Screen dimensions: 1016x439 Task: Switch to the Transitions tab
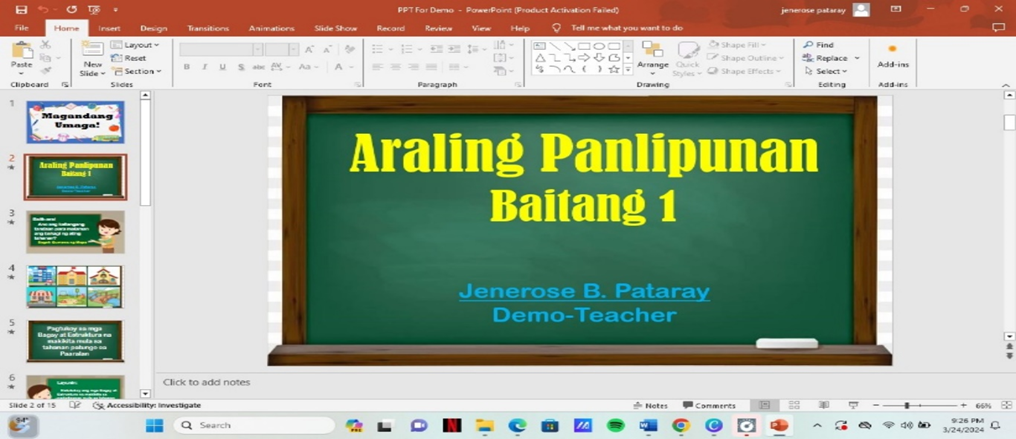pos(208,28)
